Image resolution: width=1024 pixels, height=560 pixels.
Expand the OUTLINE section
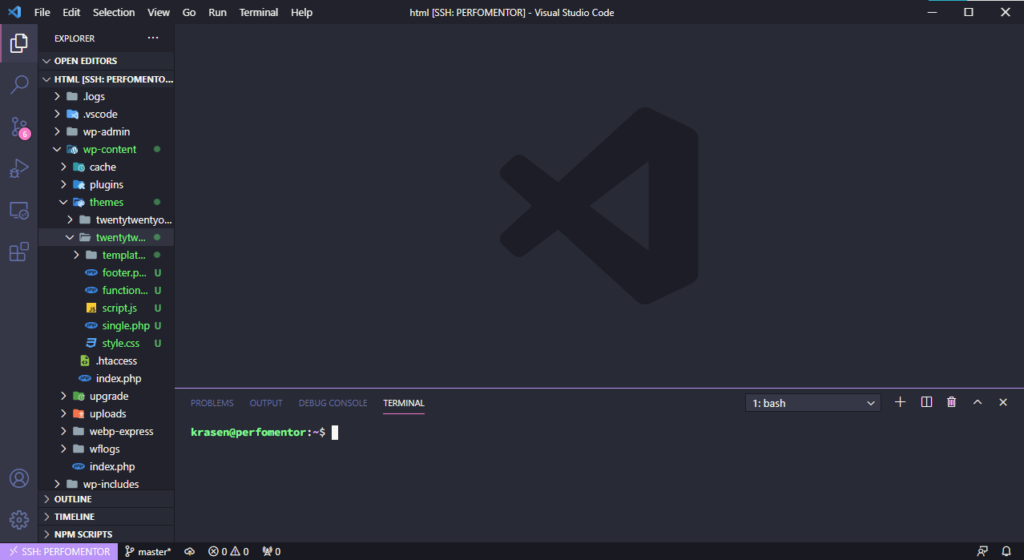tap(73, 499)
